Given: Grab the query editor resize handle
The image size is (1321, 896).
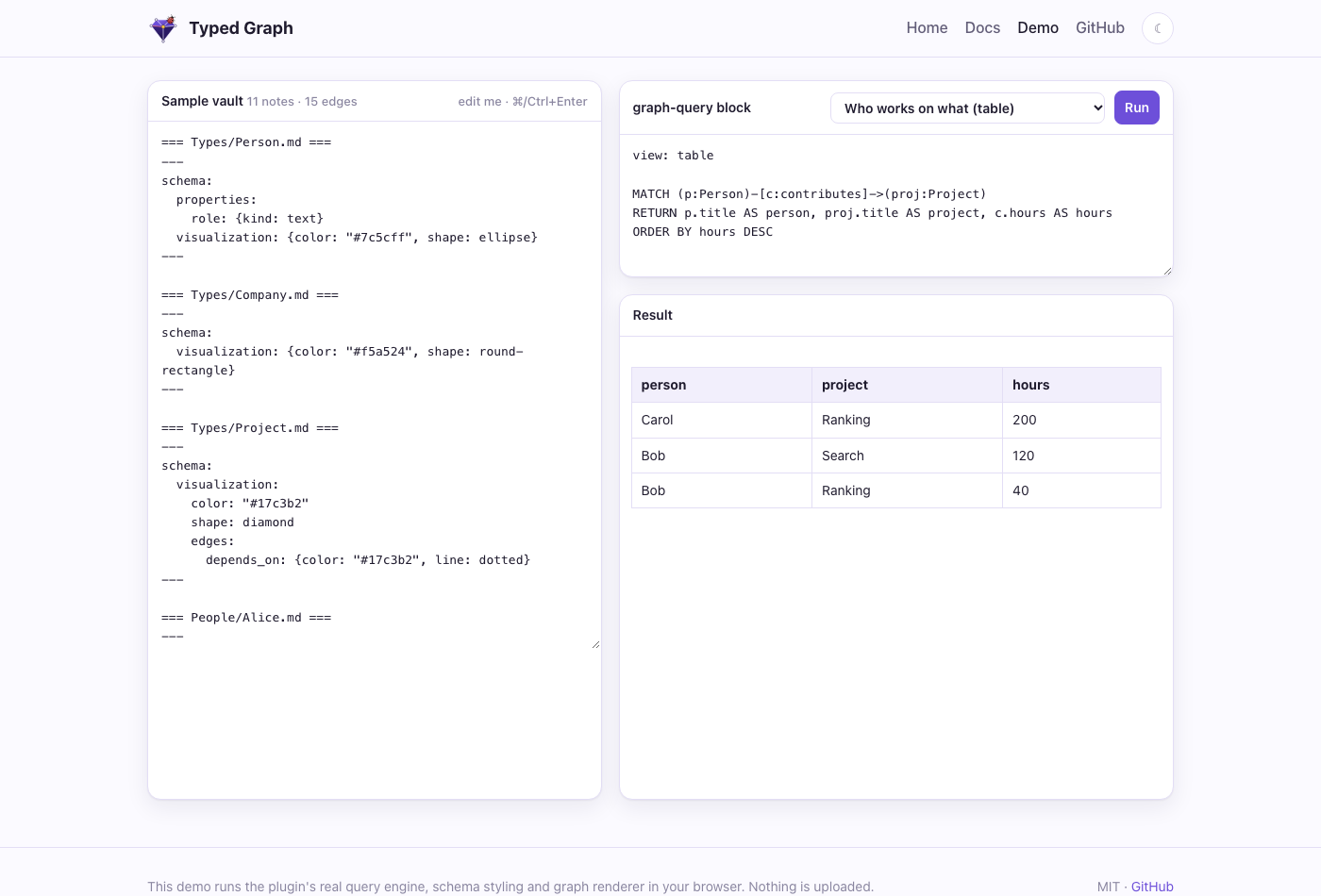Looking at the screenshot, I should pyautogui.click(x=1167, y=271).
